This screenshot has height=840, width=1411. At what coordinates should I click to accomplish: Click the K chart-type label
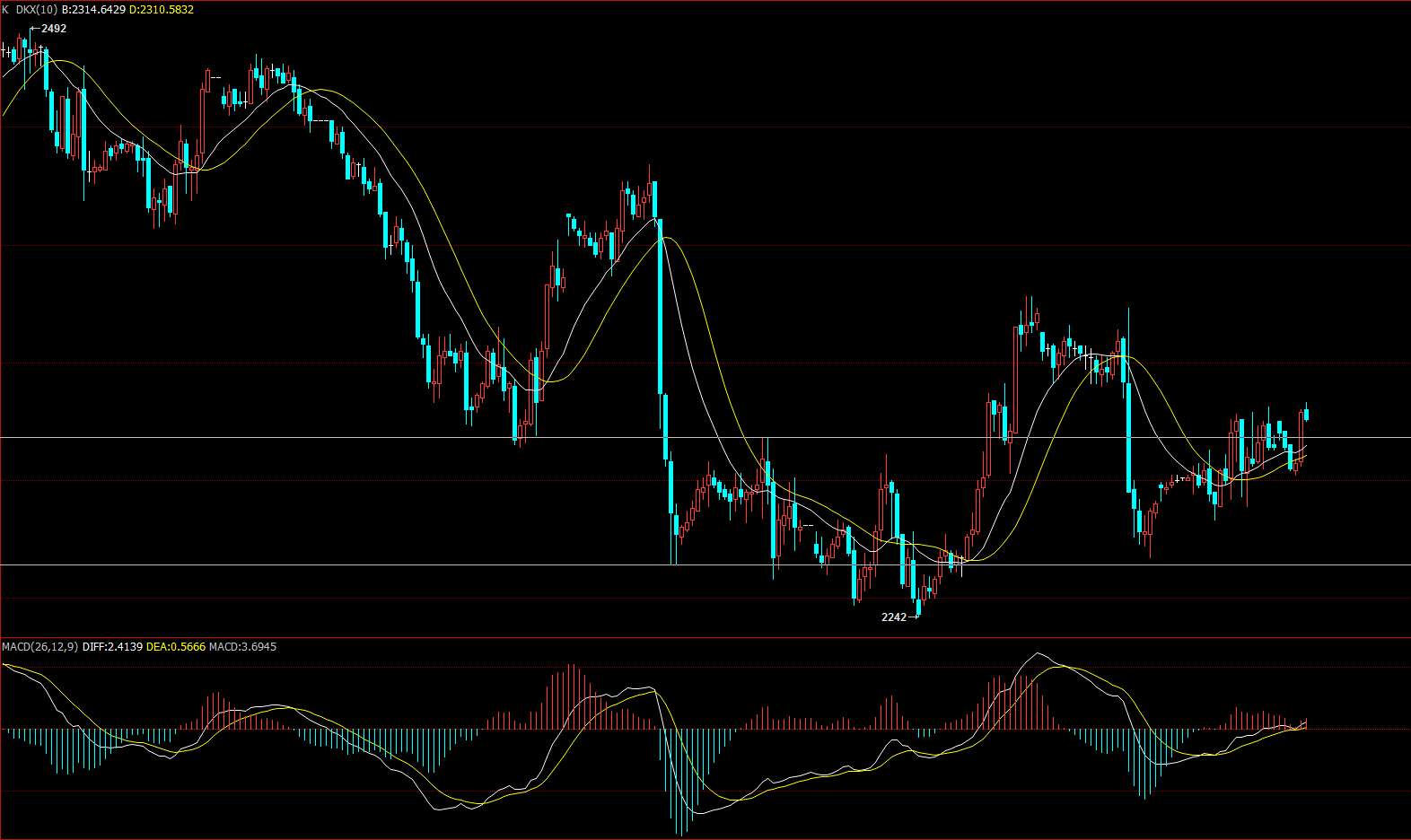tap(6, 10)
